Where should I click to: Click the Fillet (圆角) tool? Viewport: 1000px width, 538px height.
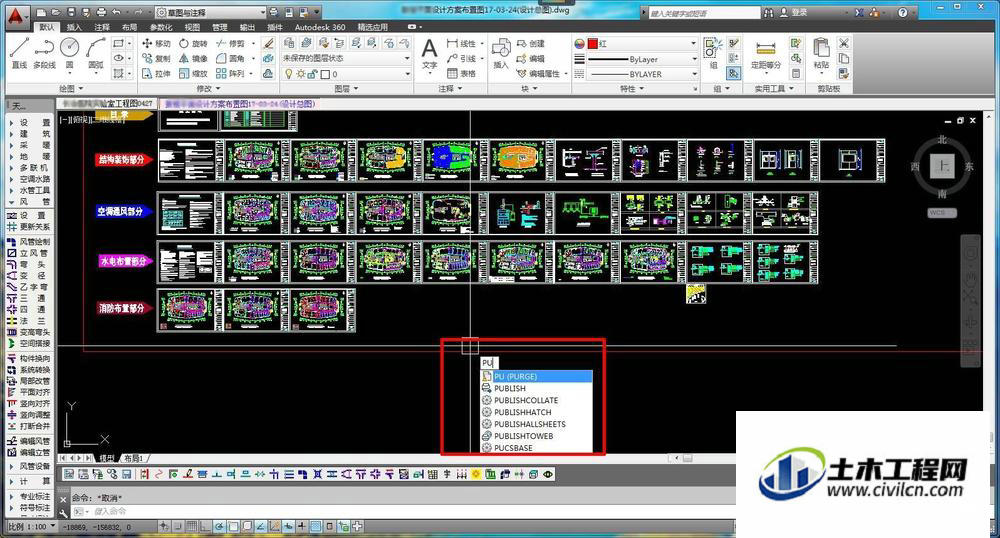tap(230, 58)
